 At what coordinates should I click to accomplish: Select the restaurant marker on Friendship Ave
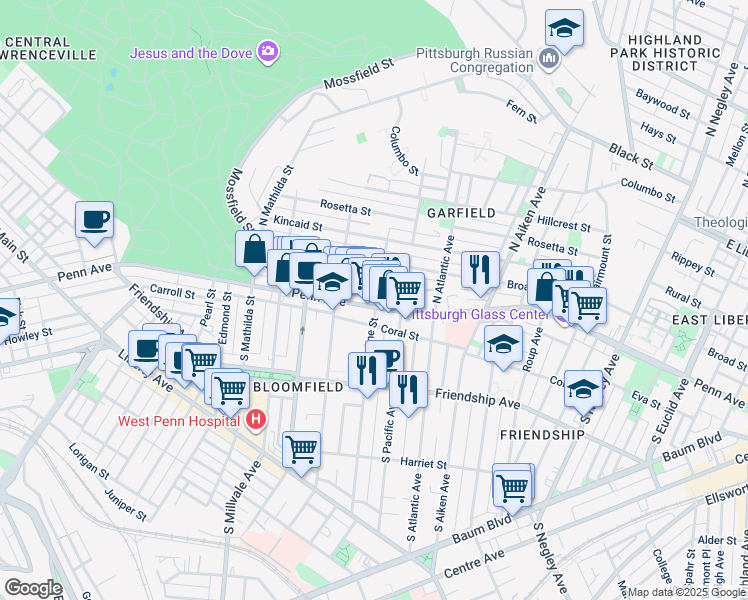[x=407, y=389]
